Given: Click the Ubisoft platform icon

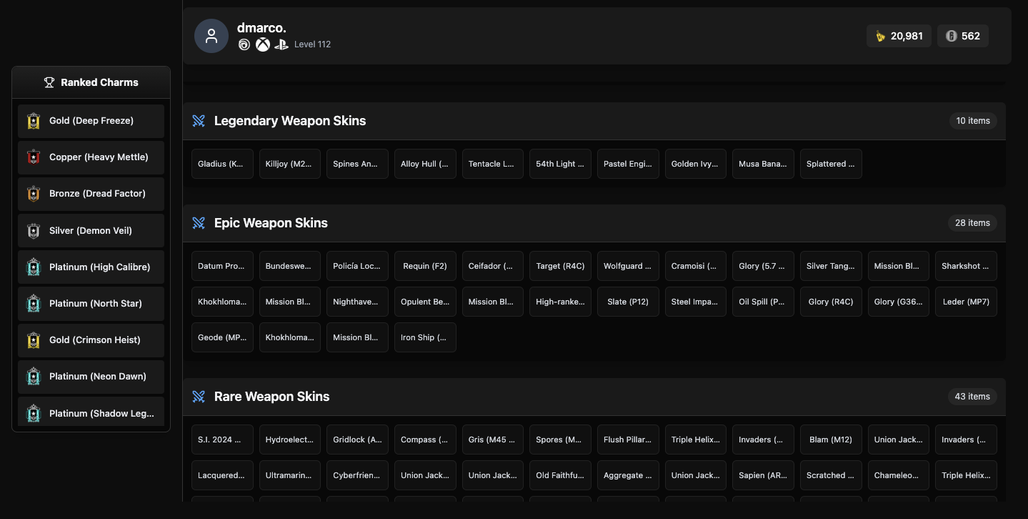Looking at the screenshot, I should [x=244, y=45].
